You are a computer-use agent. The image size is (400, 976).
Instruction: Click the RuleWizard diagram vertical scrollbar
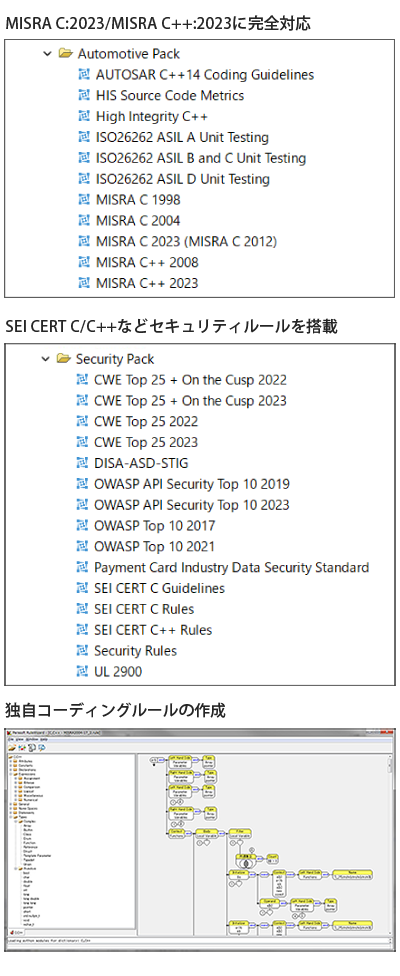[x=390, y=843]
